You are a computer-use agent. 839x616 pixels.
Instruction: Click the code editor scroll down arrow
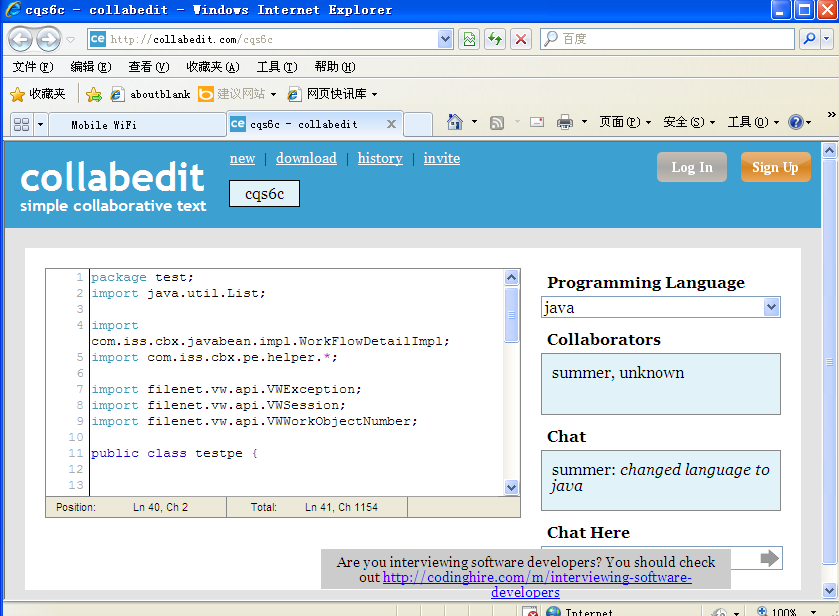512,487
